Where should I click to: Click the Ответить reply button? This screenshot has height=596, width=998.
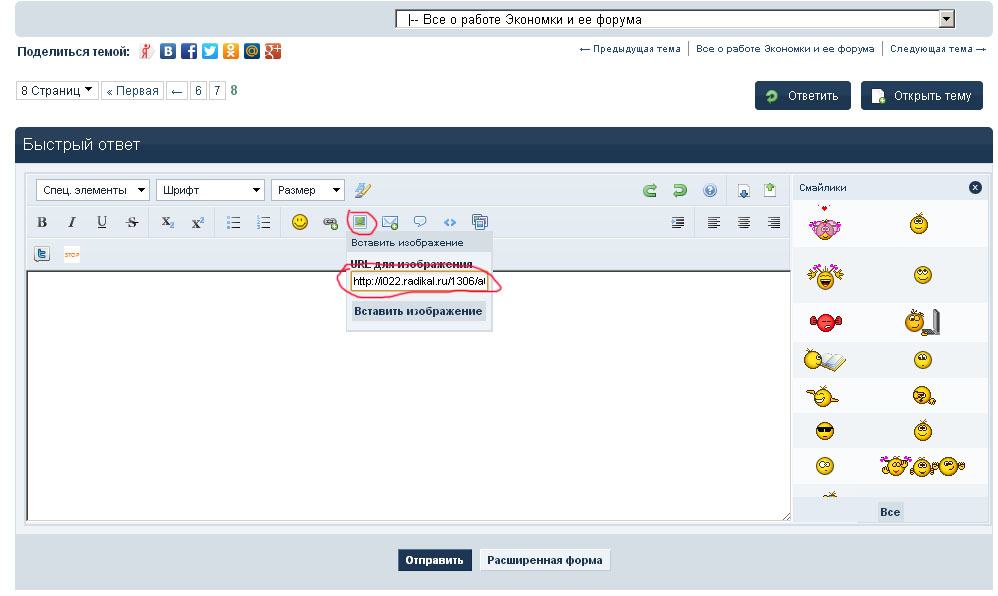[x=803, y=96]
